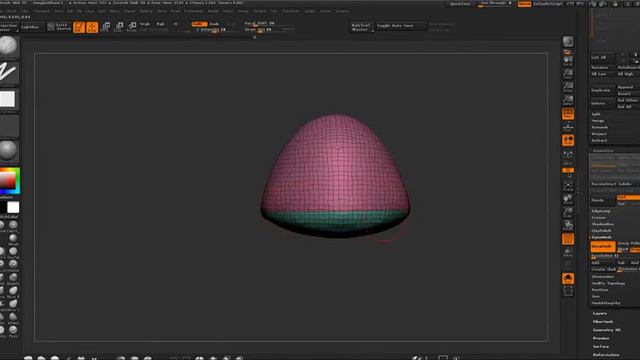Expand the ZRemesher section
This screenshot has width=640, height=360.
[603, 277]
